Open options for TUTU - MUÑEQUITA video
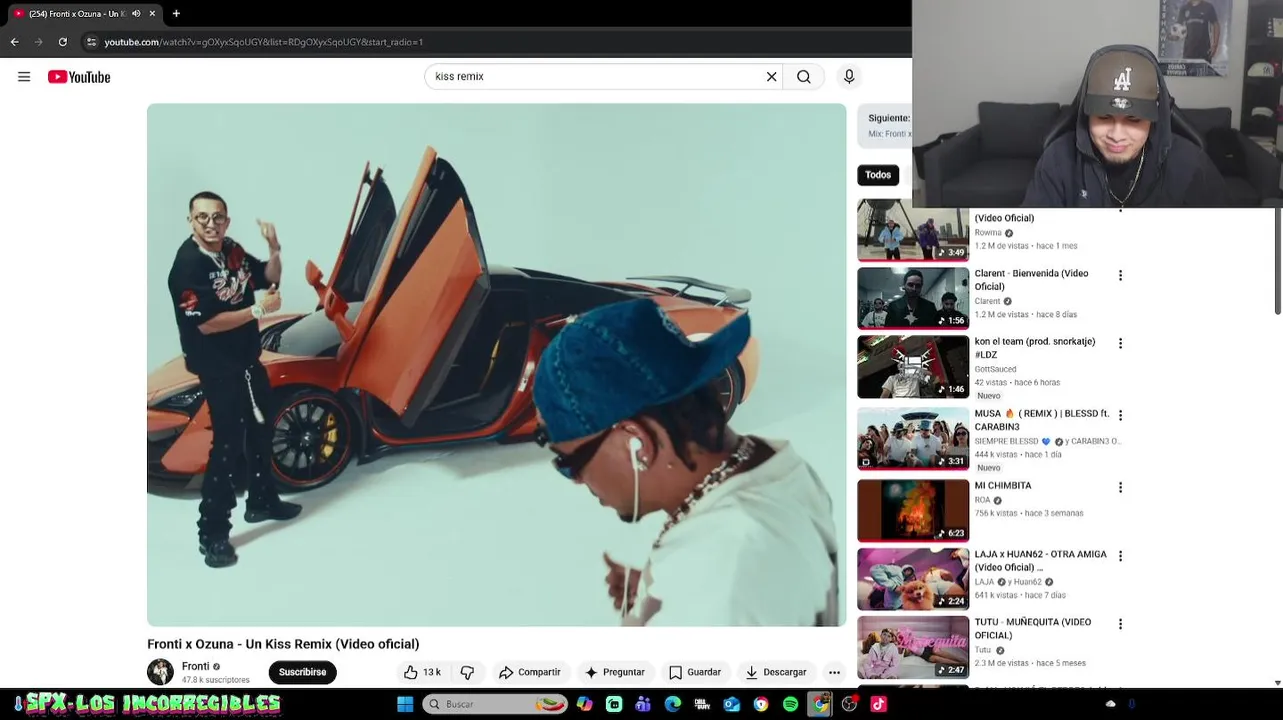 click(x=1120, y=624)
